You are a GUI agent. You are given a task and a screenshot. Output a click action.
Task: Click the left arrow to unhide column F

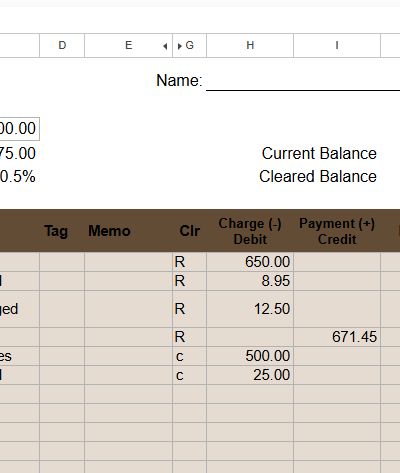tap(165, 46)
